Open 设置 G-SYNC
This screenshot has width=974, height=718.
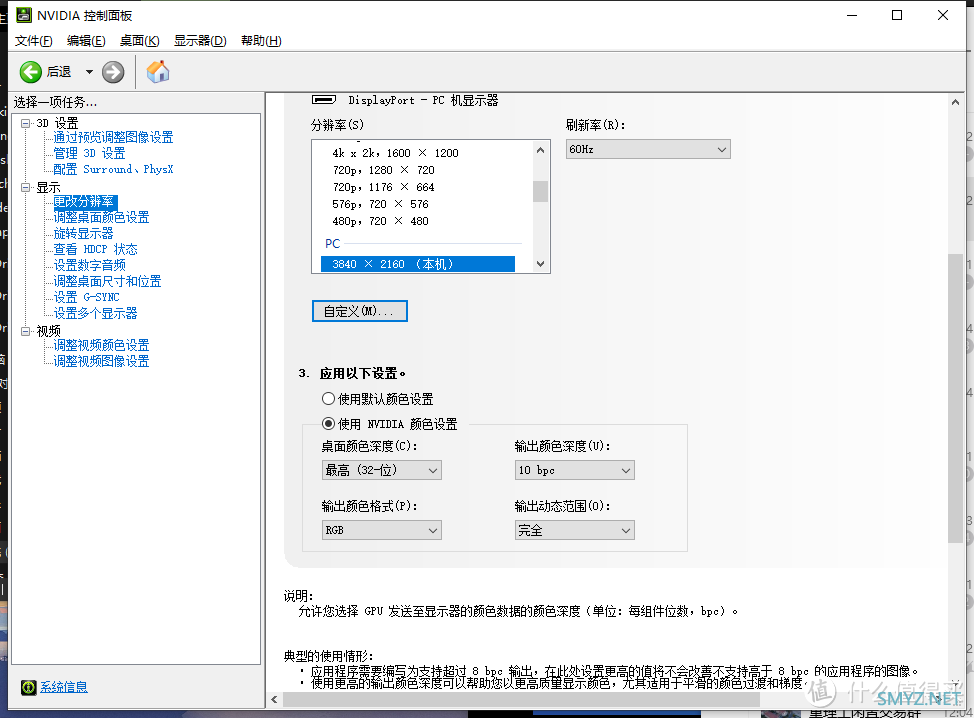[x=86, y=298]
